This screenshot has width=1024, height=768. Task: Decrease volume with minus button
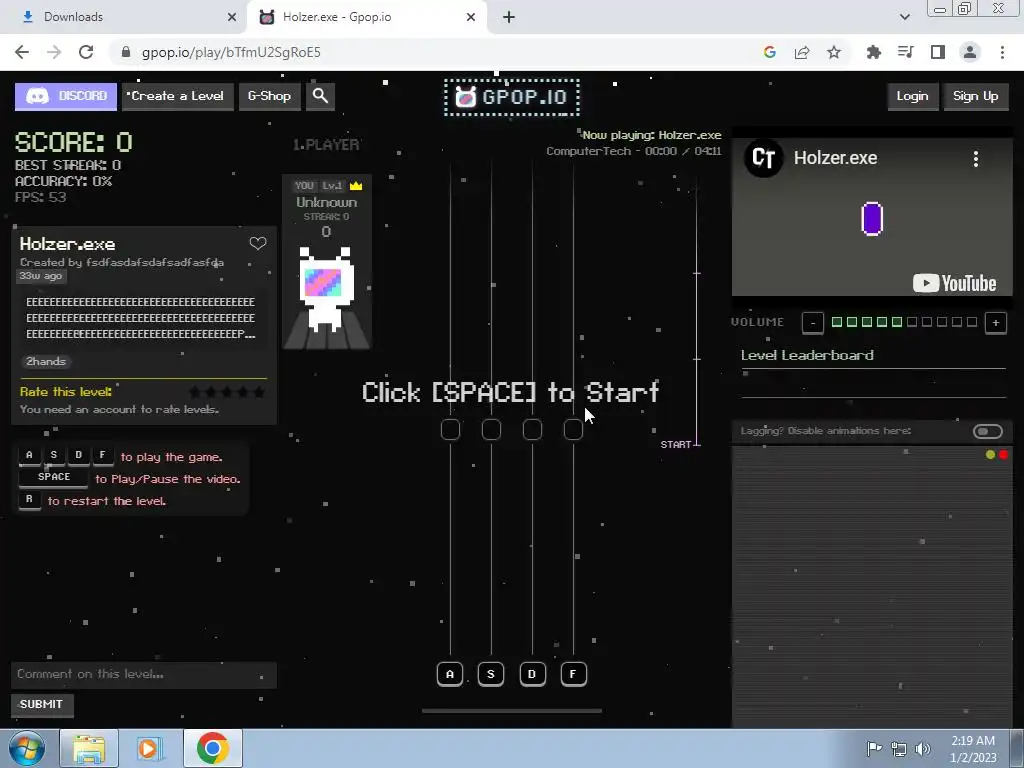point(812,323)
